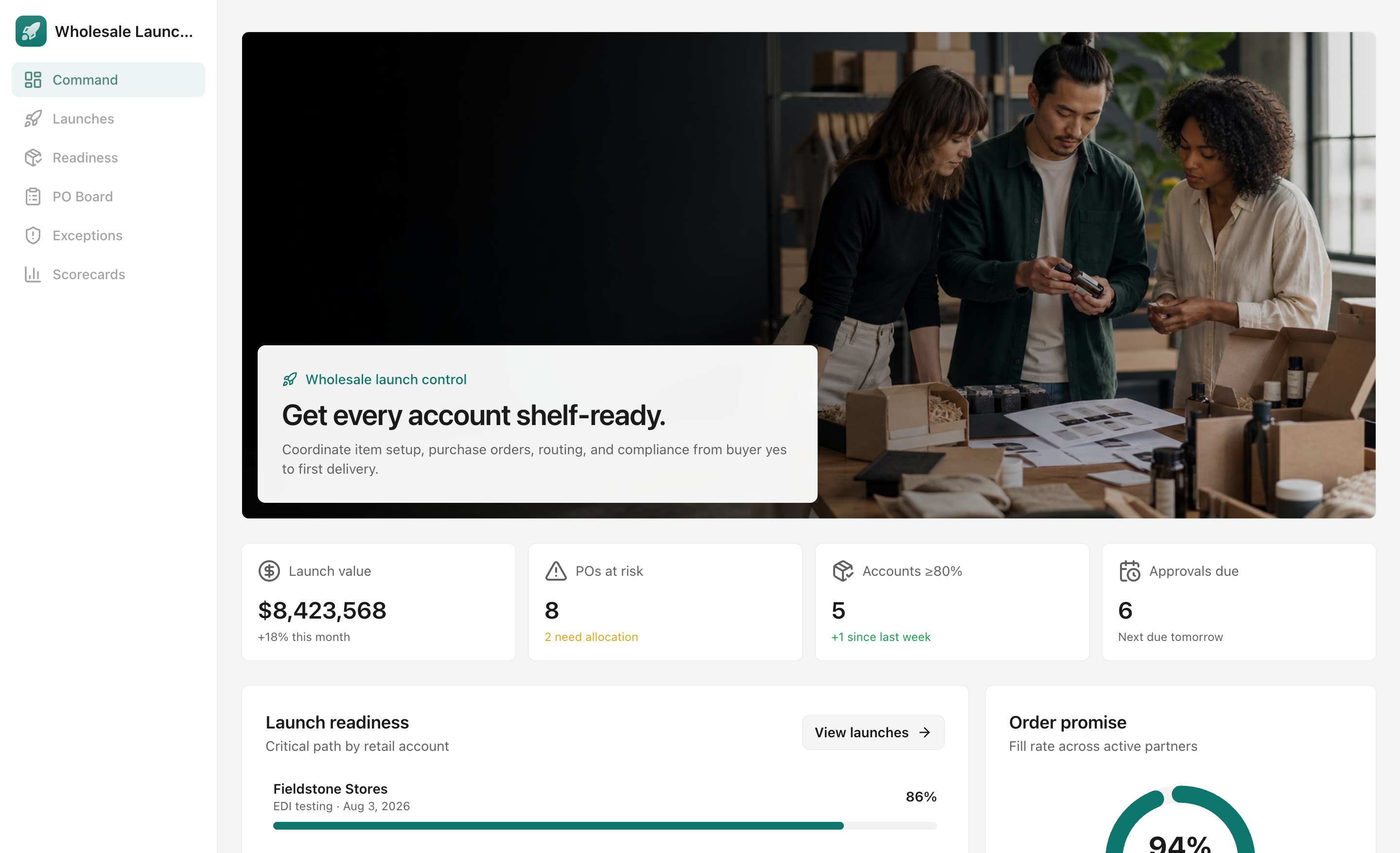Click the "Wholesale launch control" label

click(386, 379)
